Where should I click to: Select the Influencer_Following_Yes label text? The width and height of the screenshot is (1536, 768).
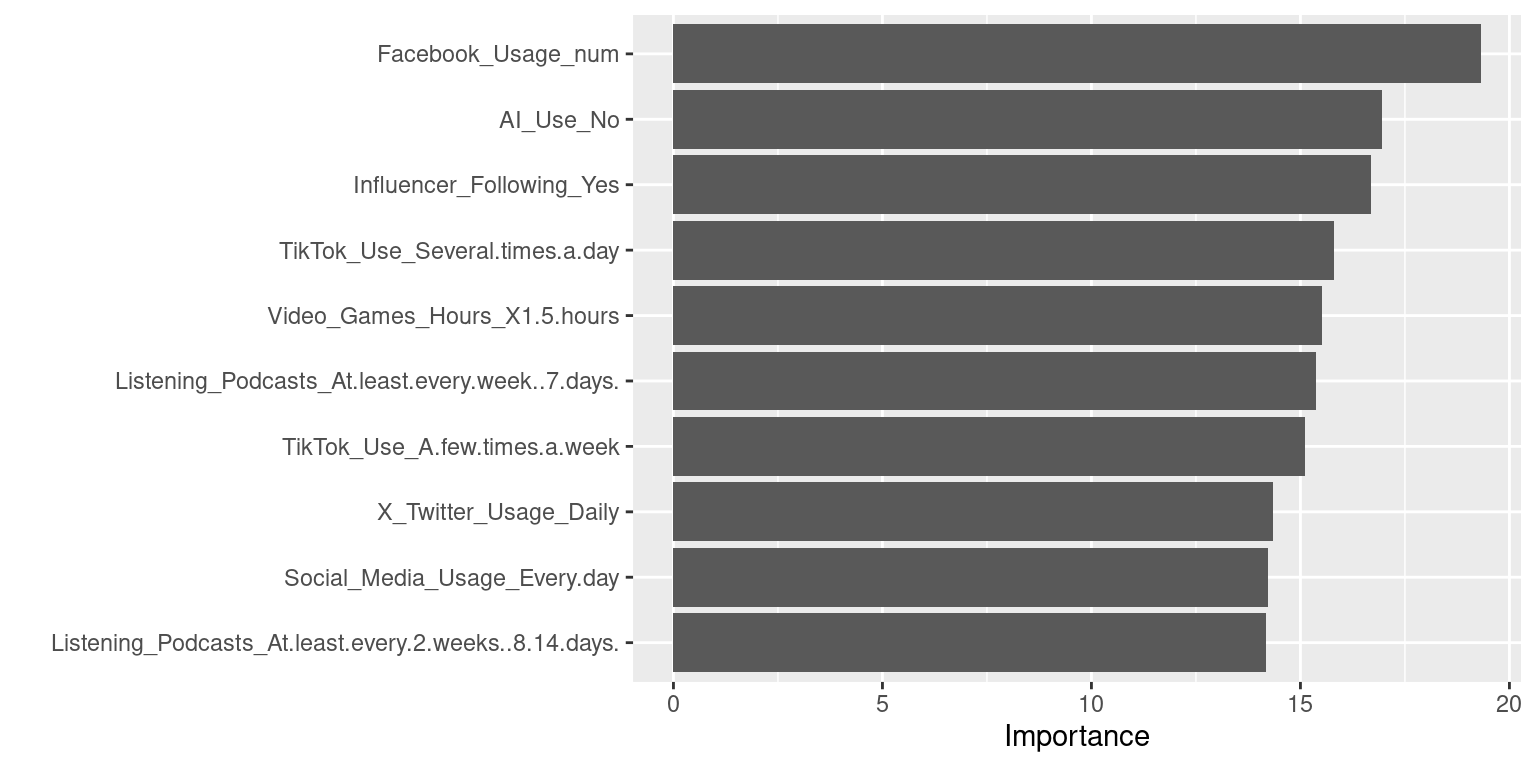(486, 185)
